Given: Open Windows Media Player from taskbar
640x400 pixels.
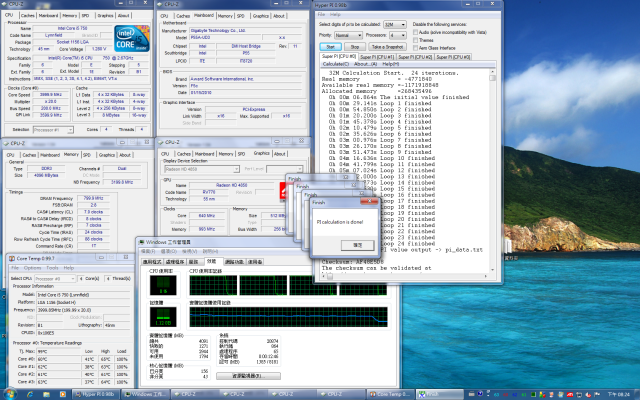Looking at the screenshot, I should click(x=62, y=394).
